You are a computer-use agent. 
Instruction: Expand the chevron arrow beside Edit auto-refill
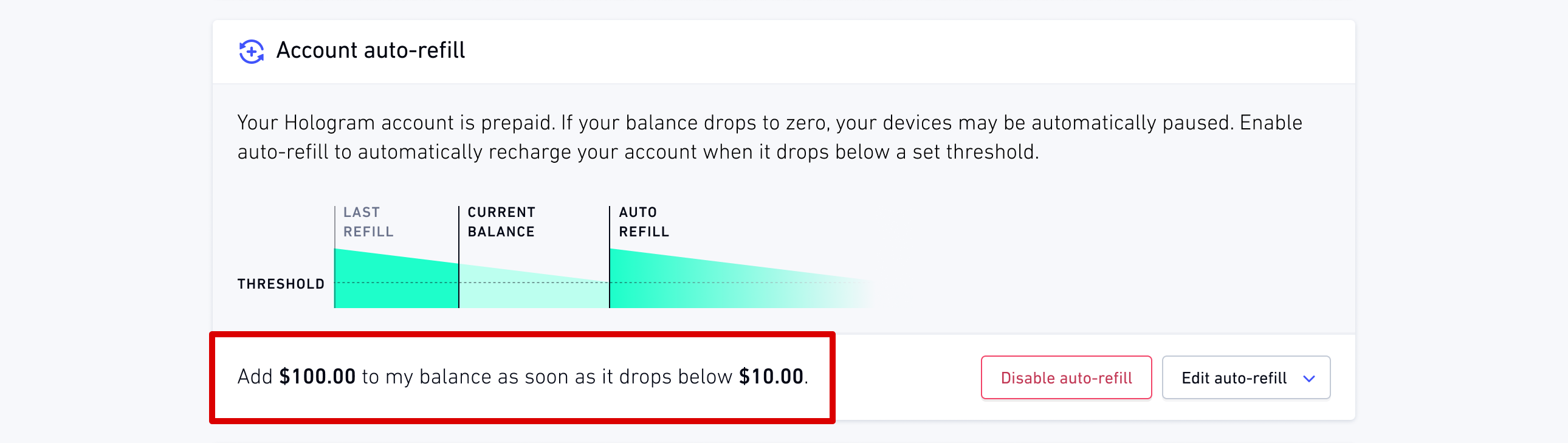pos(1308,379)
